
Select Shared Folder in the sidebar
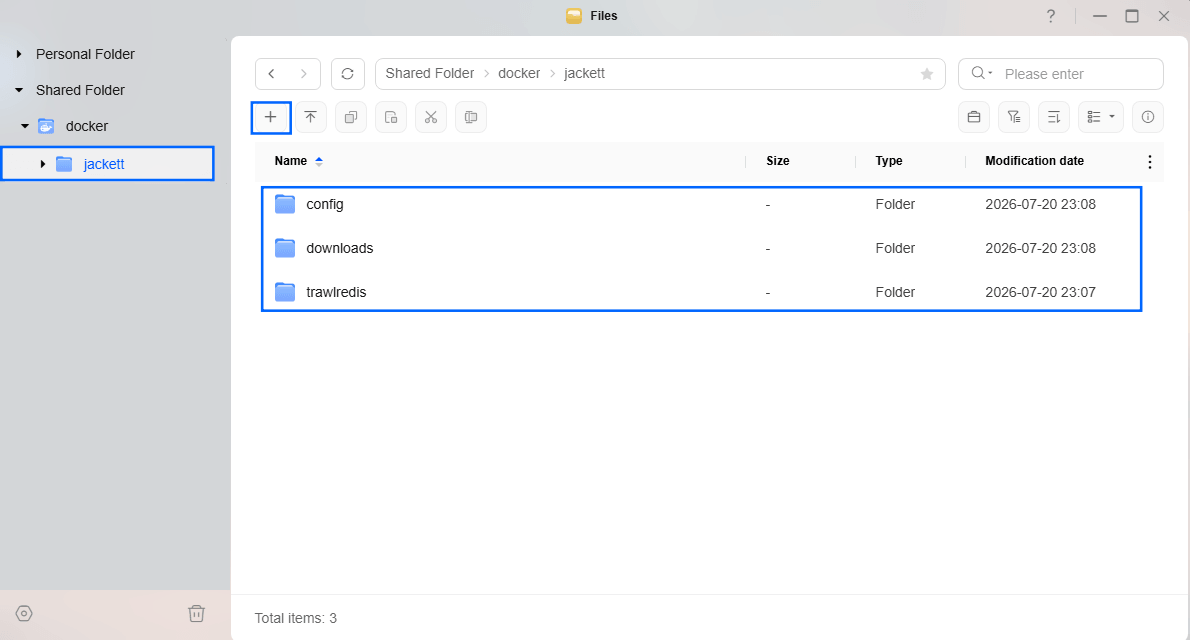pyautogui.click(x=80, y=90)
